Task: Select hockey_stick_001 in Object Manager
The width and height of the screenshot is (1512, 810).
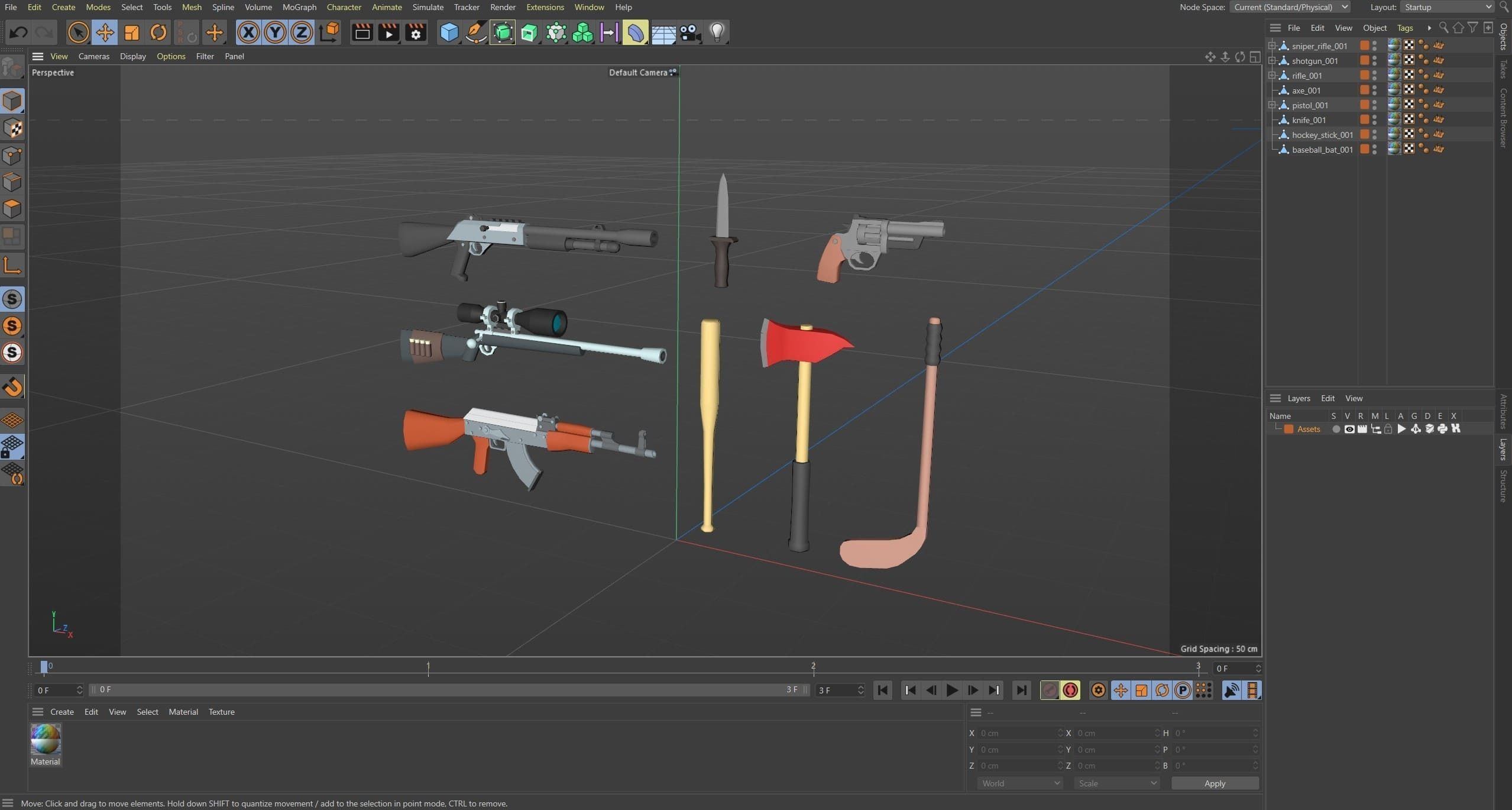Action: tap(1322, 134)
